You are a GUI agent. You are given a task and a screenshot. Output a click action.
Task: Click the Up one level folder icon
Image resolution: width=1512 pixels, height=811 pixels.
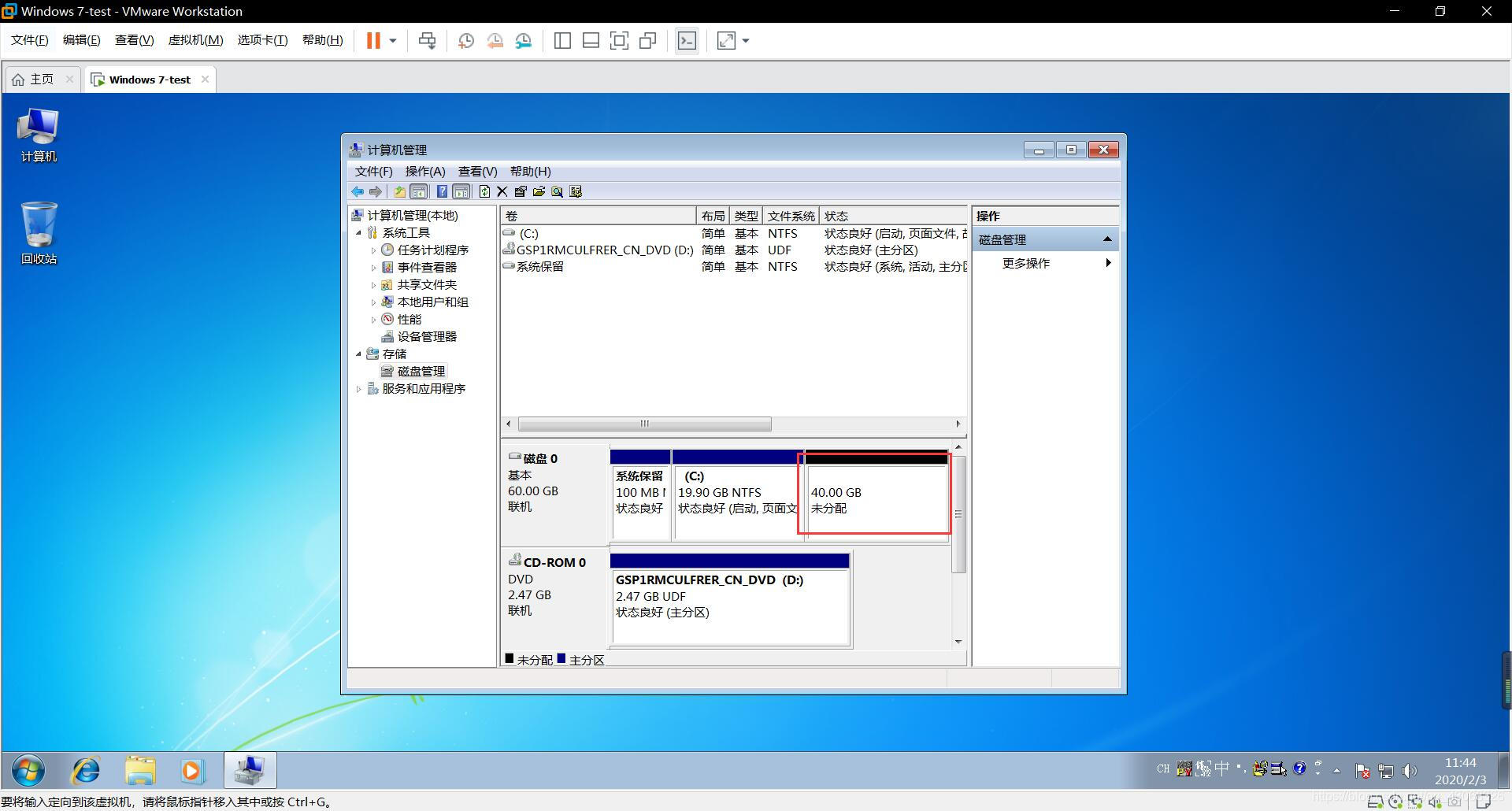(x=399, y=191)
